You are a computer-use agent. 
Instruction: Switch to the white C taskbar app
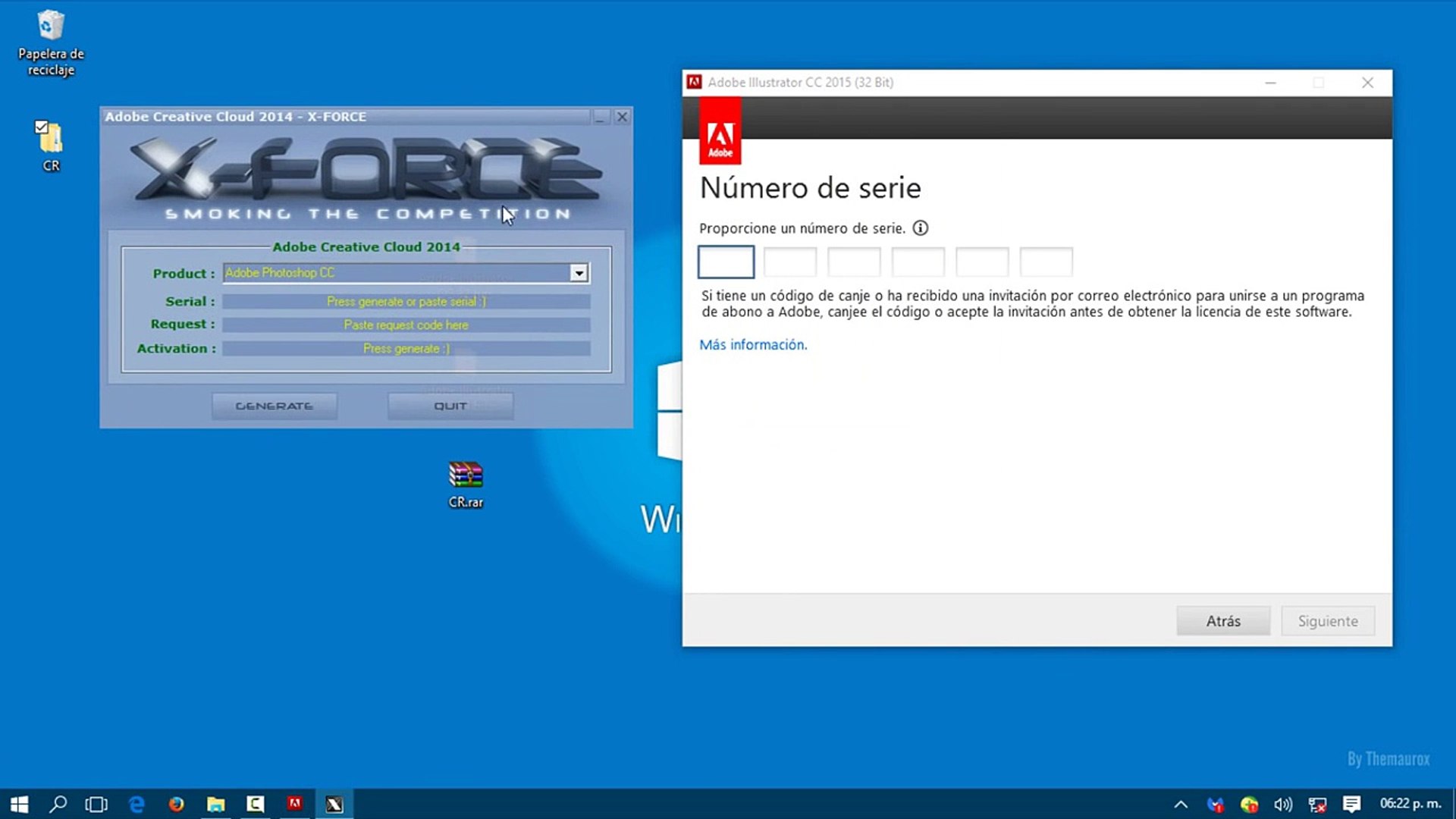click(256, 804)
